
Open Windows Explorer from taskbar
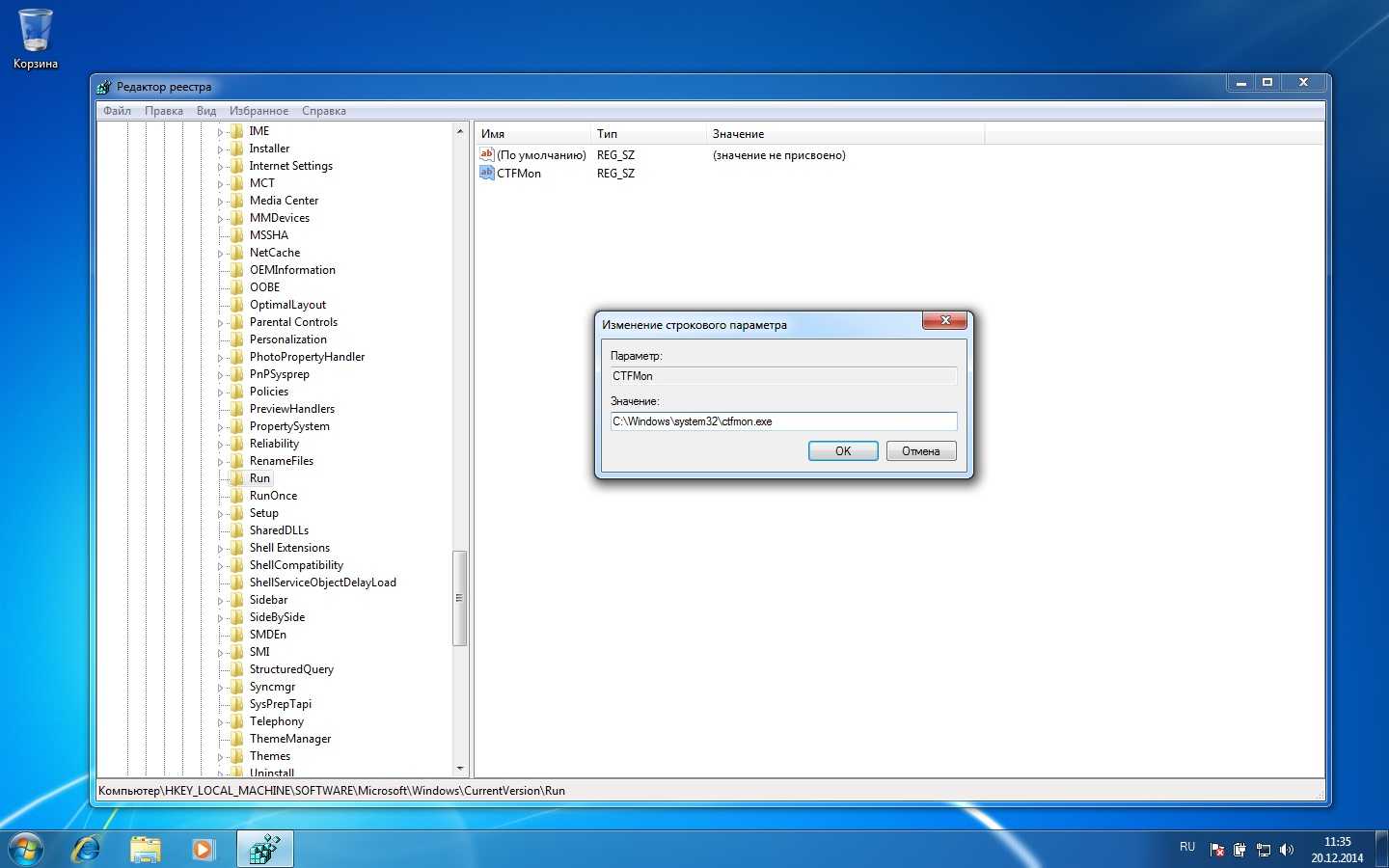[x=146, y=849]
